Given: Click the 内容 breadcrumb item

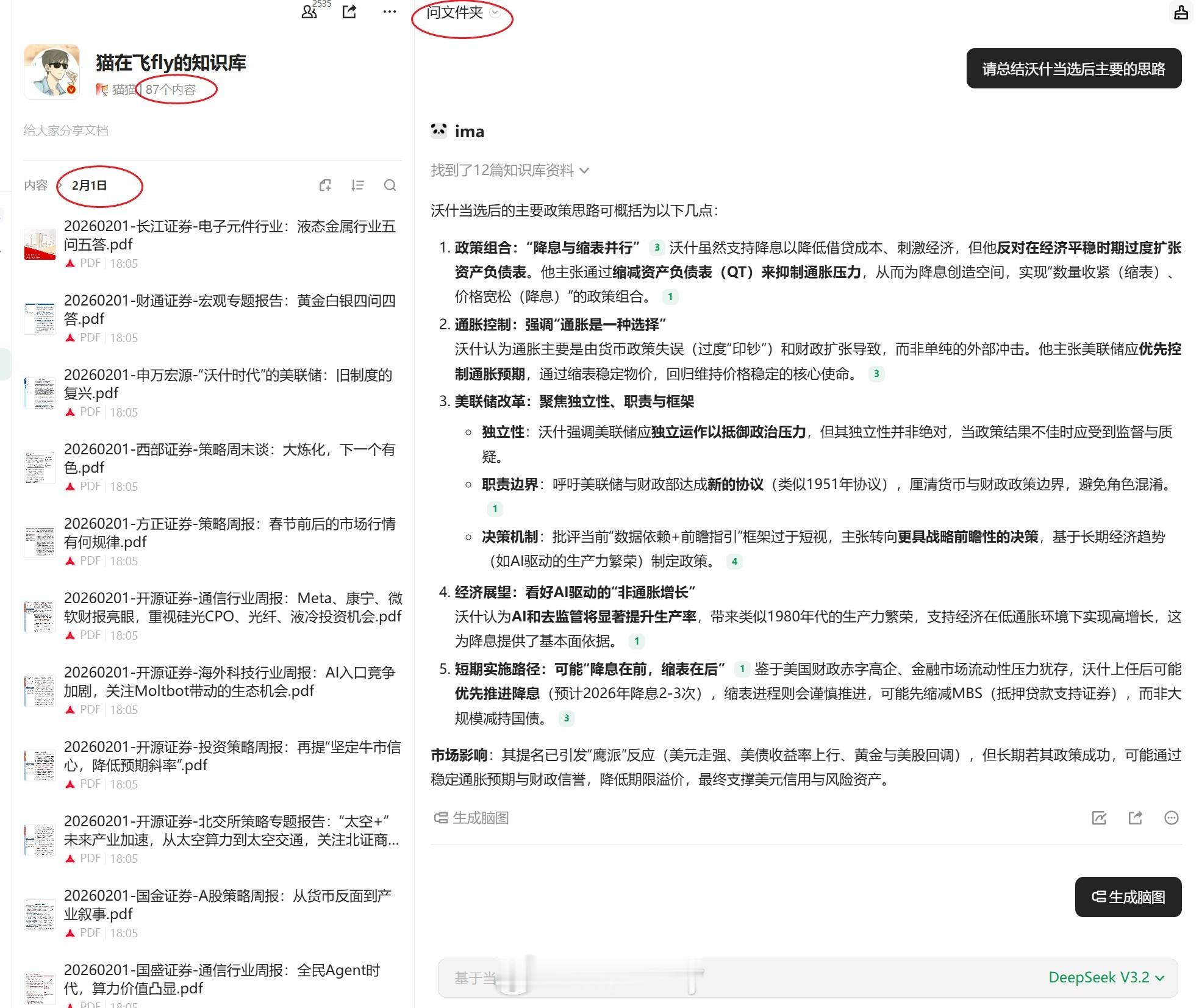Looking at the screenshot, I should coord(35,185).
